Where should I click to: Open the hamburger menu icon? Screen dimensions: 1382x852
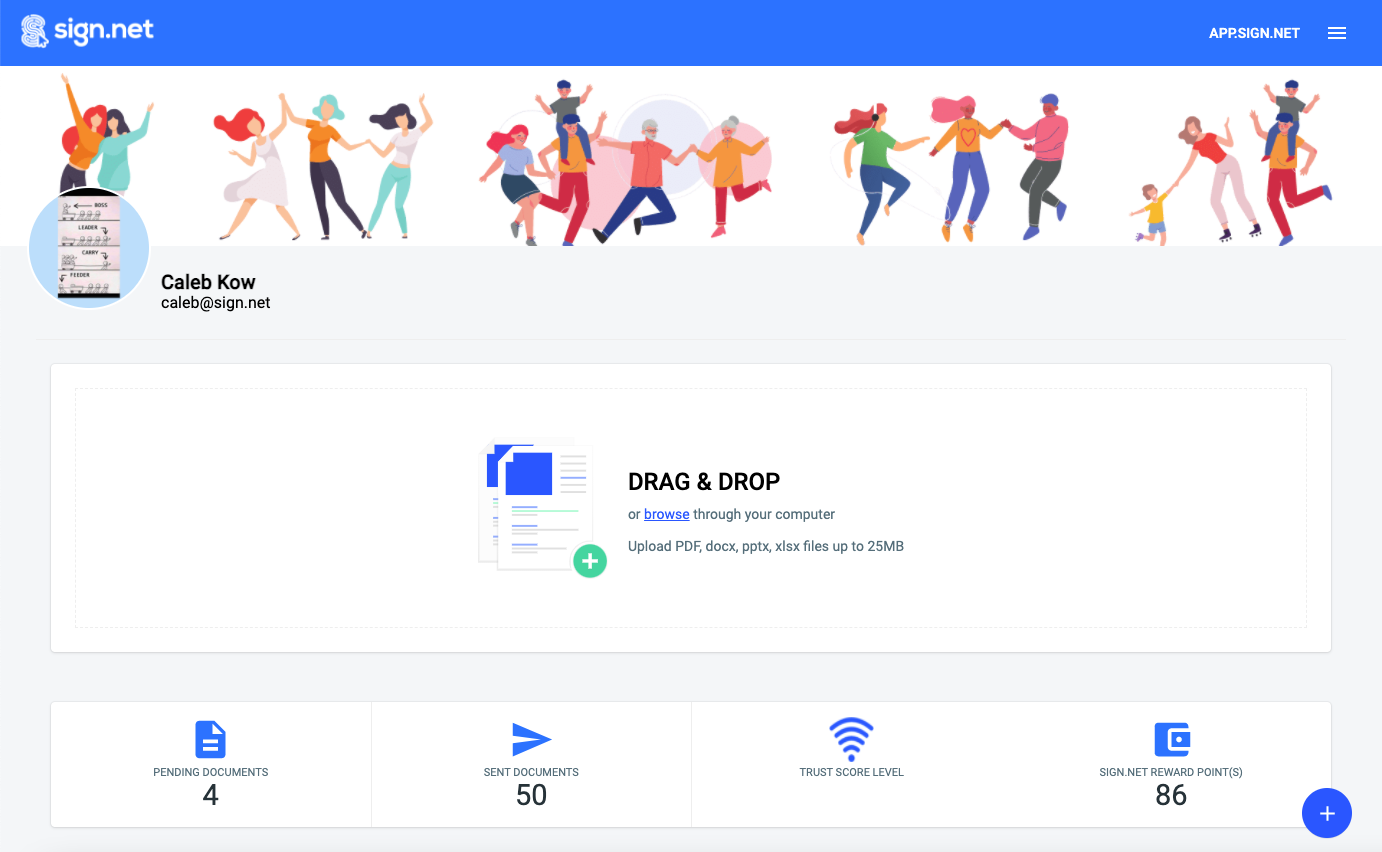(x=1336, y=33)
